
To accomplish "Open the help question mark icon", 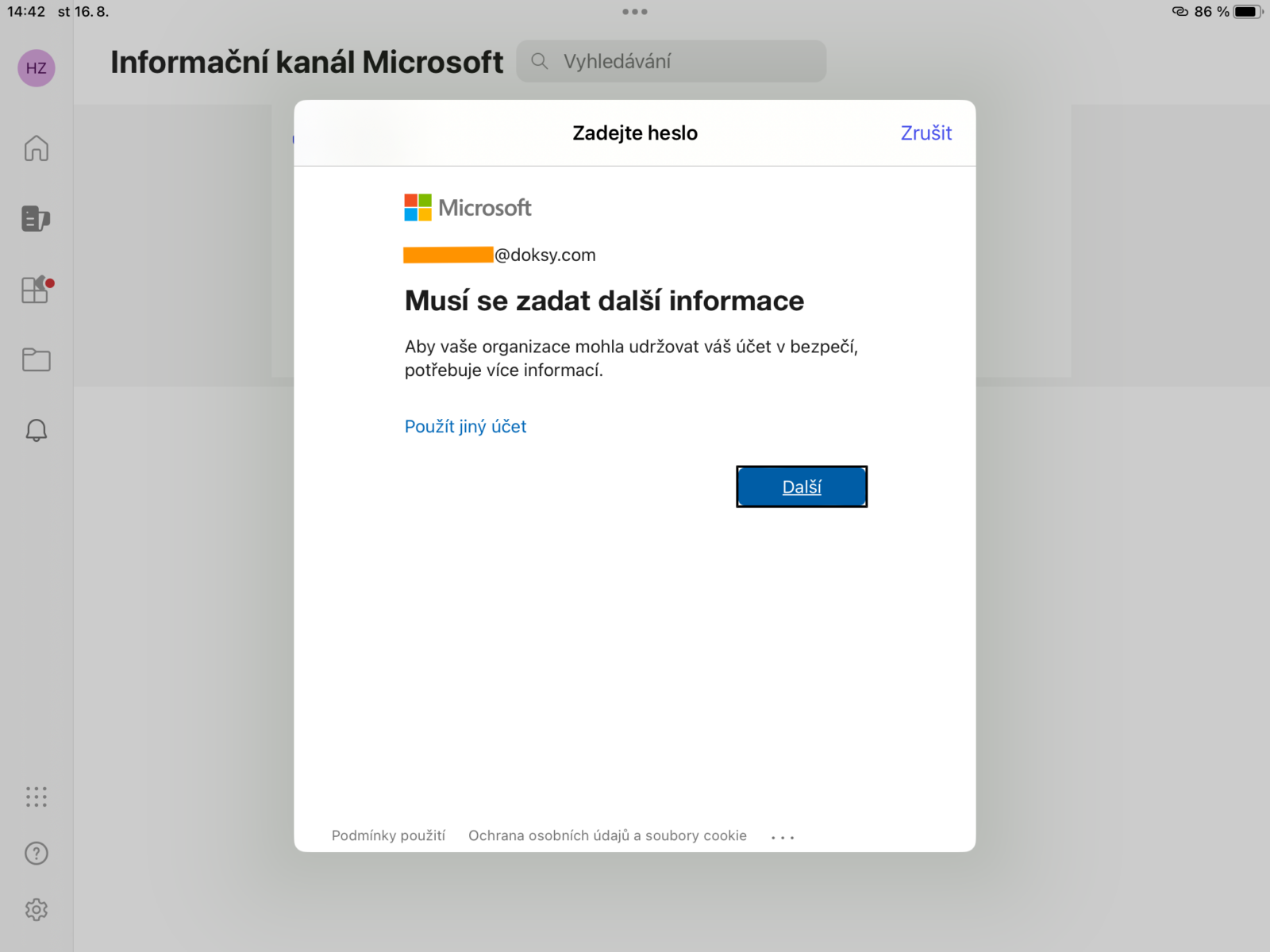I will (x=37, y=854).
